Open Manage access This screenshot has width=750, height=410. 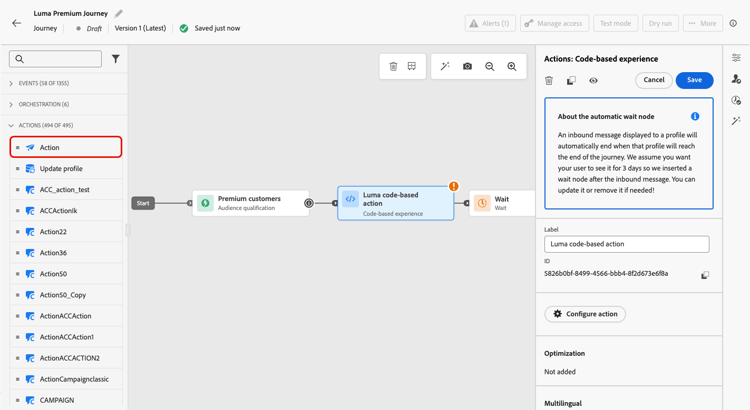(553, 23)
